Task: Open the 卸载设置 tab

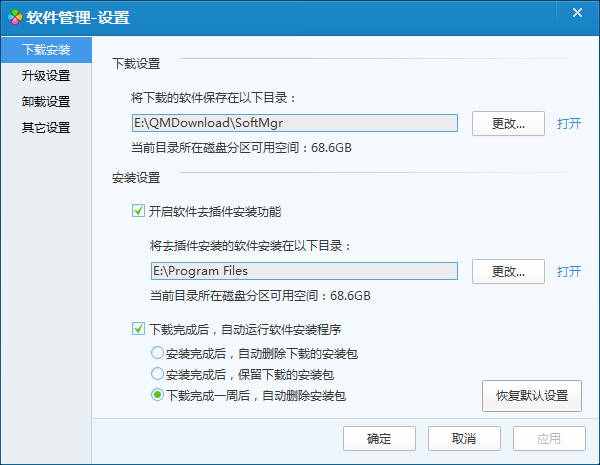Action: 46,102
